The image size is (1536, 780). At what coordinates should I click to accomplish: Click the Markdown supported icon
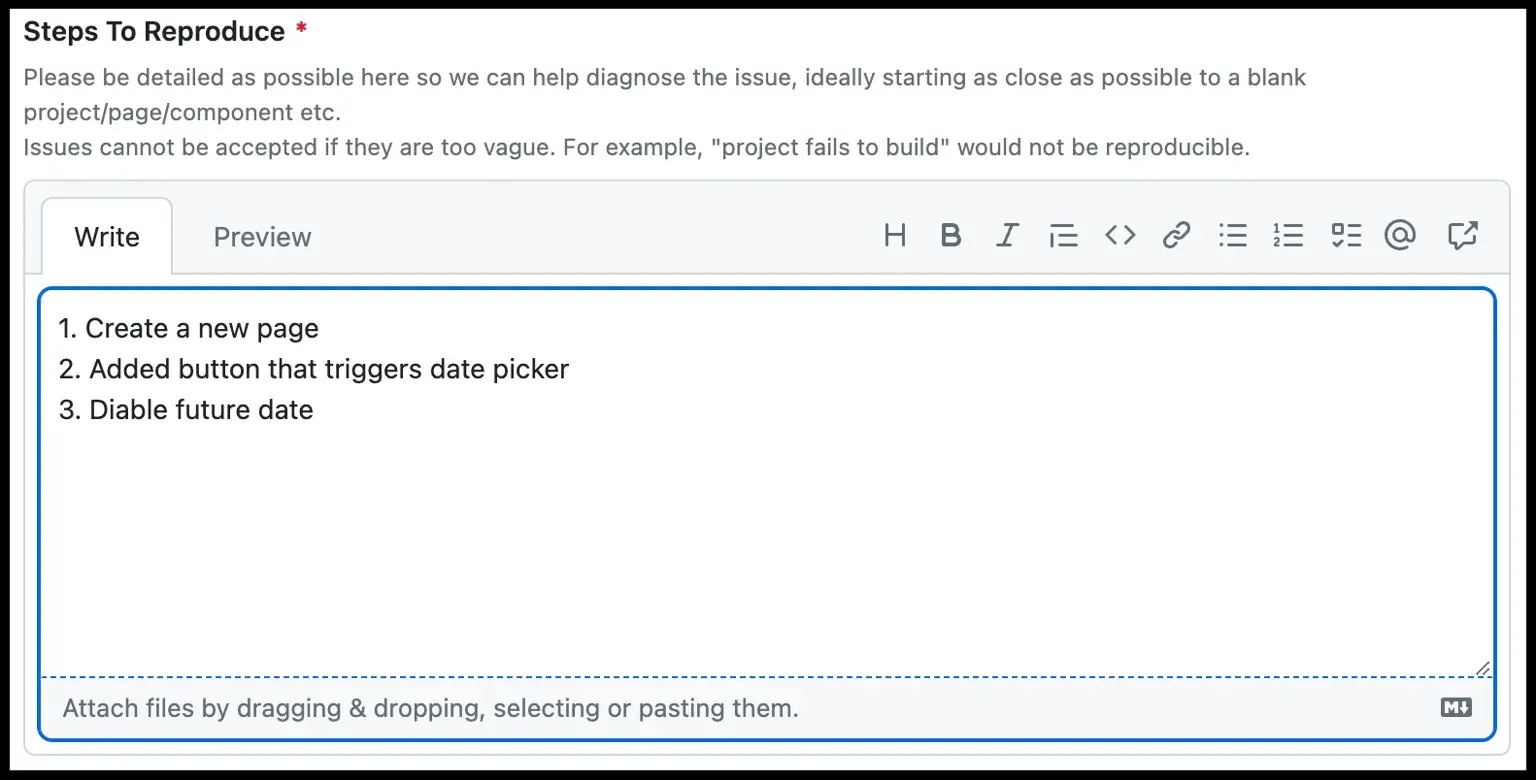(x=1456, y=708)
